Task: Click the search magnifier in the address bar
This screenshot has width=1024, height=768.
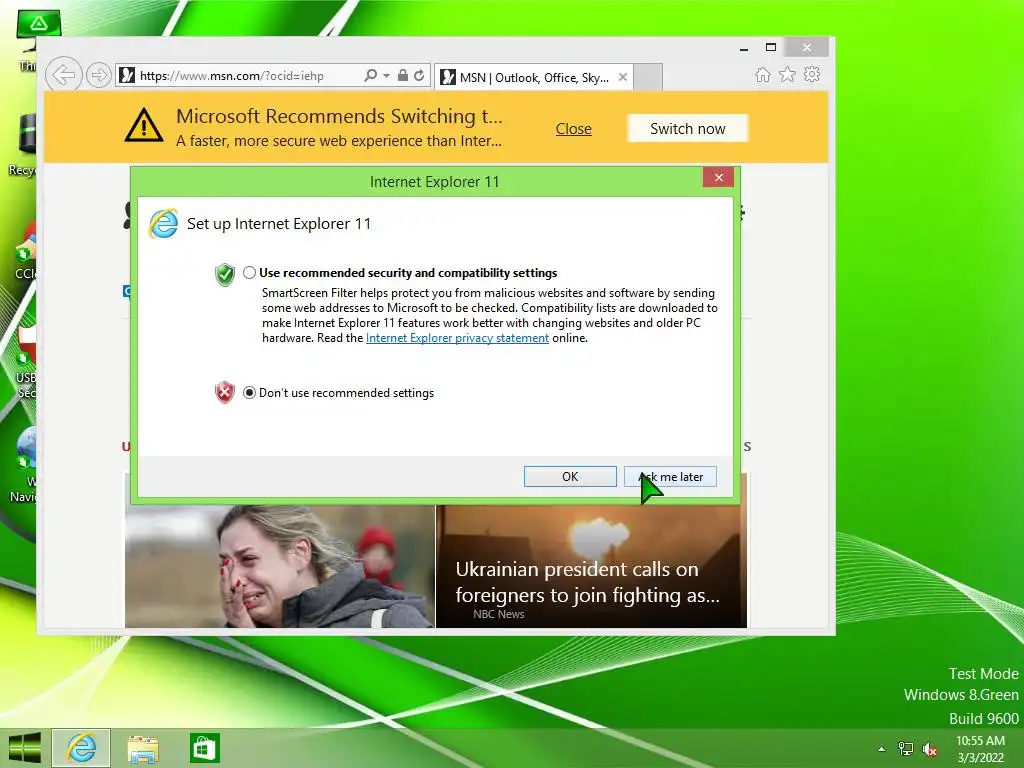Action: pyautogui.click(x=370, y=75)
